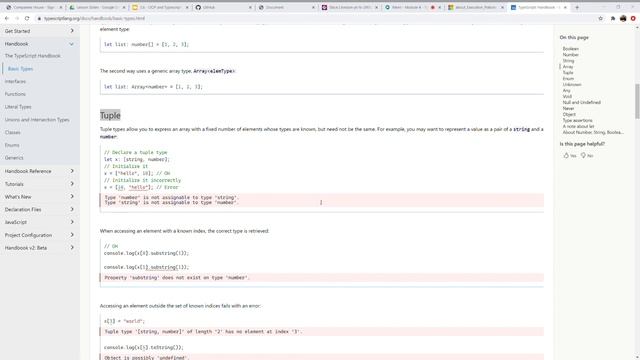640x360 pixels.
Task: Collapse the Handbook section
Action: [40, 44]
